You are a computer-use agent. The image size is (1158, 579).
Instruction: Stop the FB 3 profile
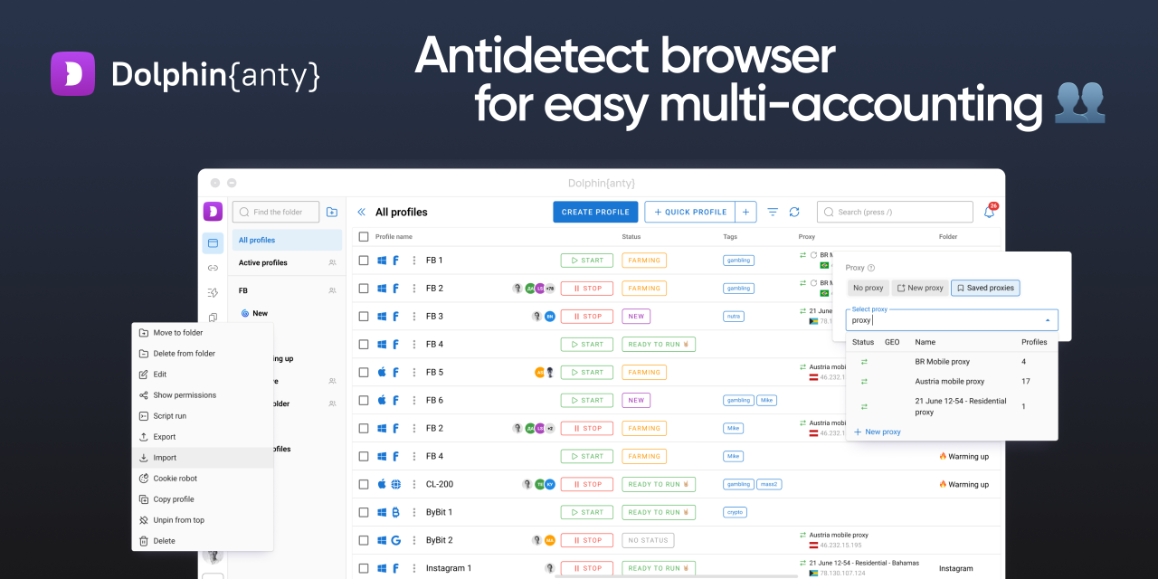tap(586, 316)
